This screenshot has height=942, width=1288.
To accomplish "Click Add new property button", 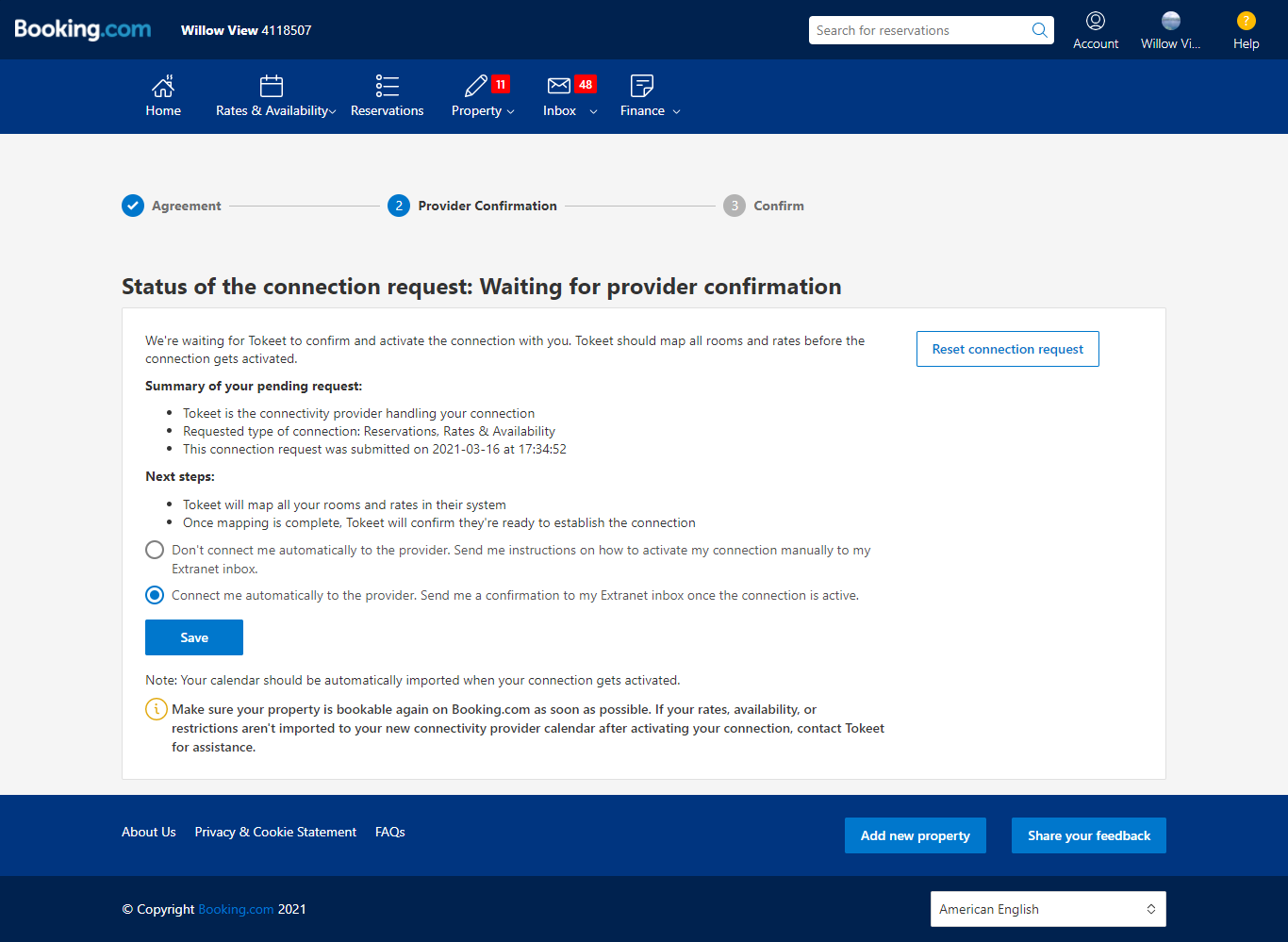I will point(916,835).
